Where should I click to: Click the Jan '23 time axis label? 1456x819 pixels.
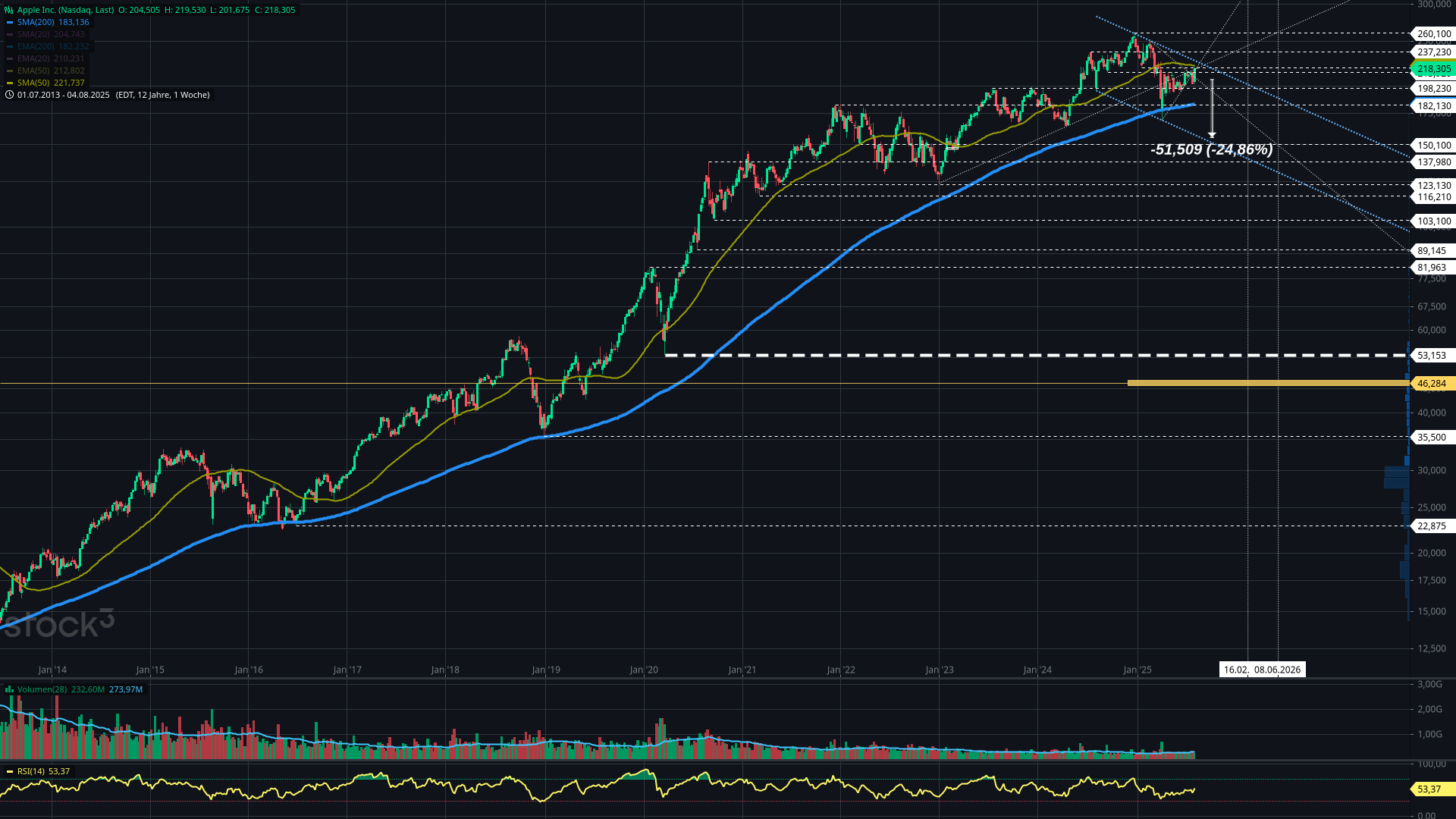(x=940, y=670)
